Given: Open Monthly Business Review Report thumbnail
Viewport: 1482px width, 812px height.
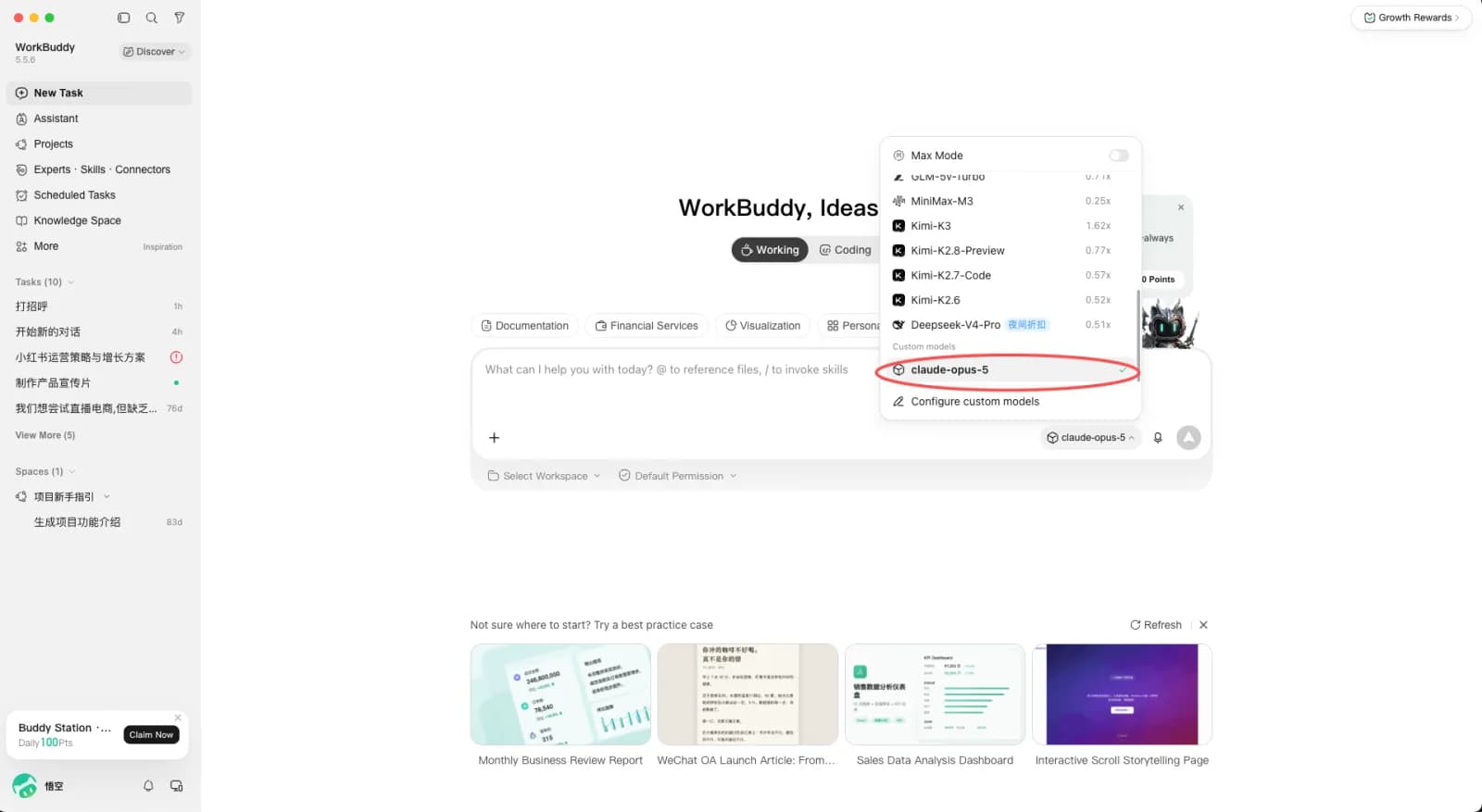Looking at the screenshot, I should coord(560,694).
